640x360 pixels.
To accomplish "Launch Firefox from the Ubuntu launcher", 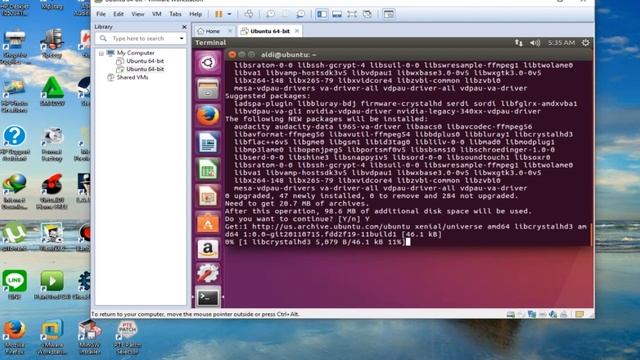I will coord(208,116).
